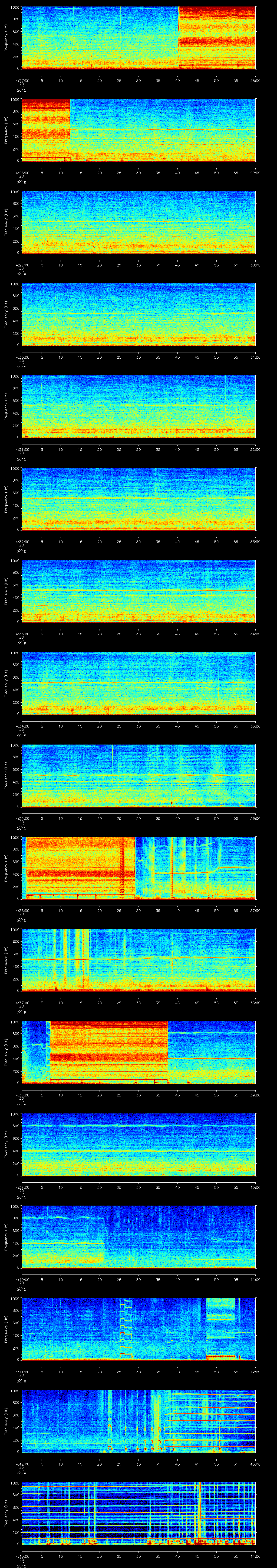Select the spectrogram panel starting at 4:31:00
This screenshot has height=1568, width=277.
pyautogui.click(x=138, y=407)
